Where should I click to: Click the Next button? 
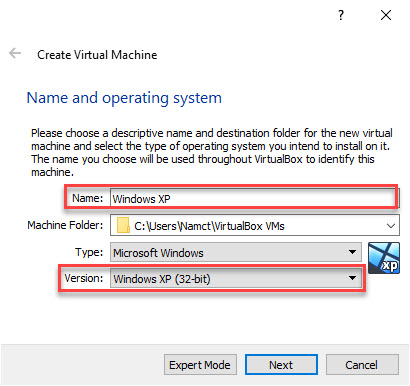[x=281, y=365]
